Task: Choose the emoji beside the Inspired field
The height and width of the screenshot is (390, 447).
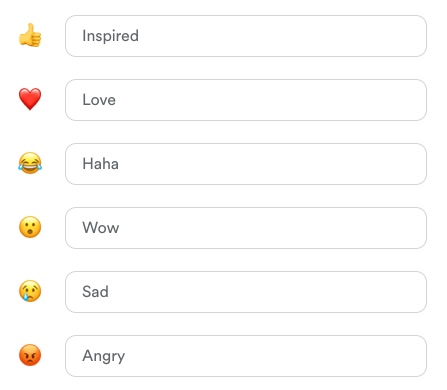Action: tap(30, 35)
